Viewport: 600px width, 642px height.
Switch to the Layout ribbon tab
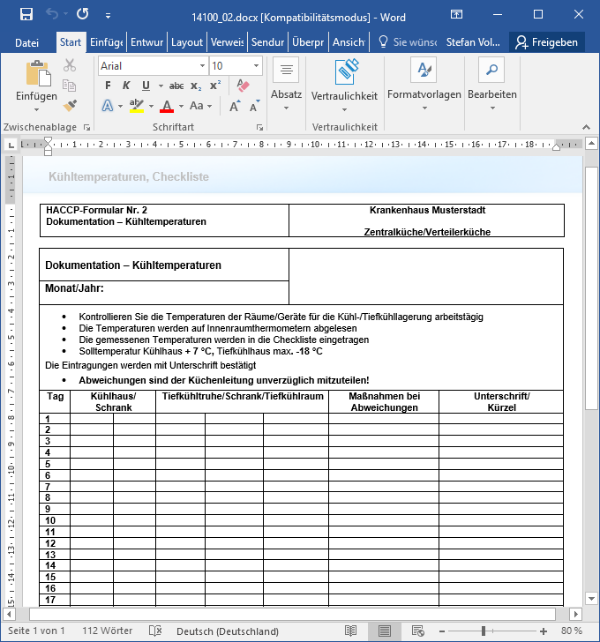[187, 42]
